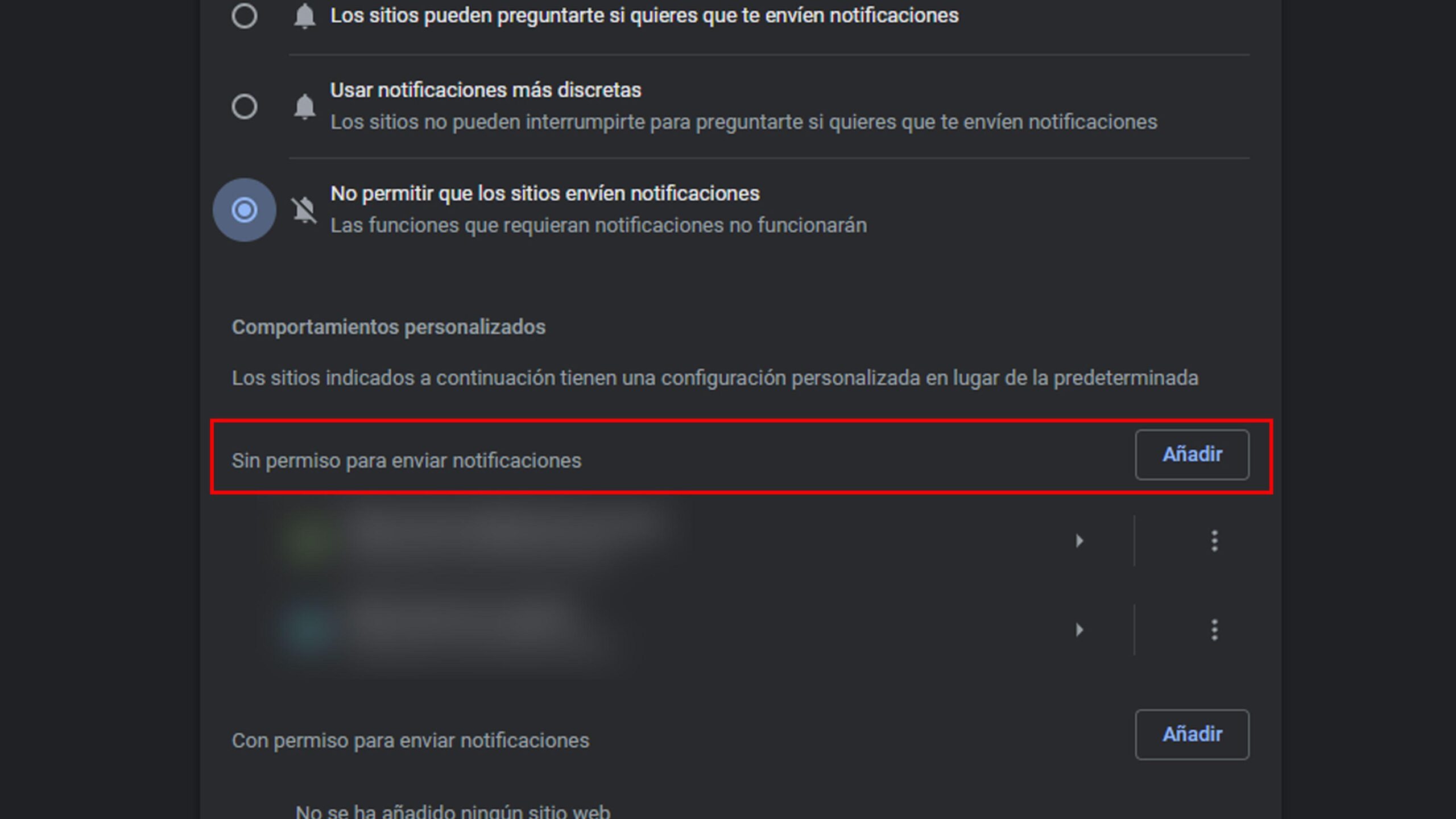Click crossed-out bell icon for blocked notifications
This screenshot has height=819, width=1456.
tap(304, 210)
